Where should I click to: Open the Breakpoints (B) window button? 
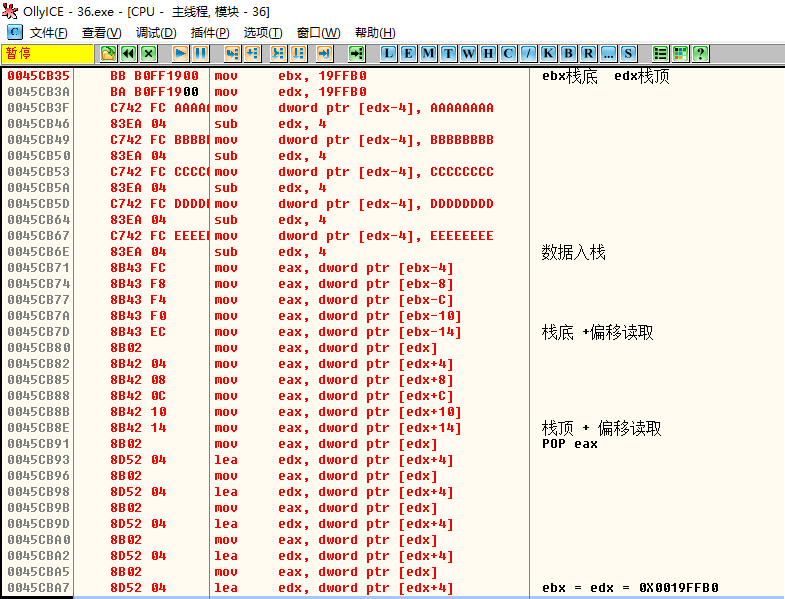tap(568, 53)
